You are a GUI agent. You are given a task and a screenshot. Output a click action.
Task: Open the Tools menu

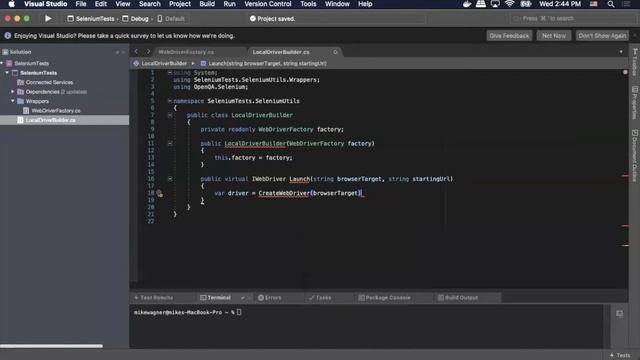308,4
